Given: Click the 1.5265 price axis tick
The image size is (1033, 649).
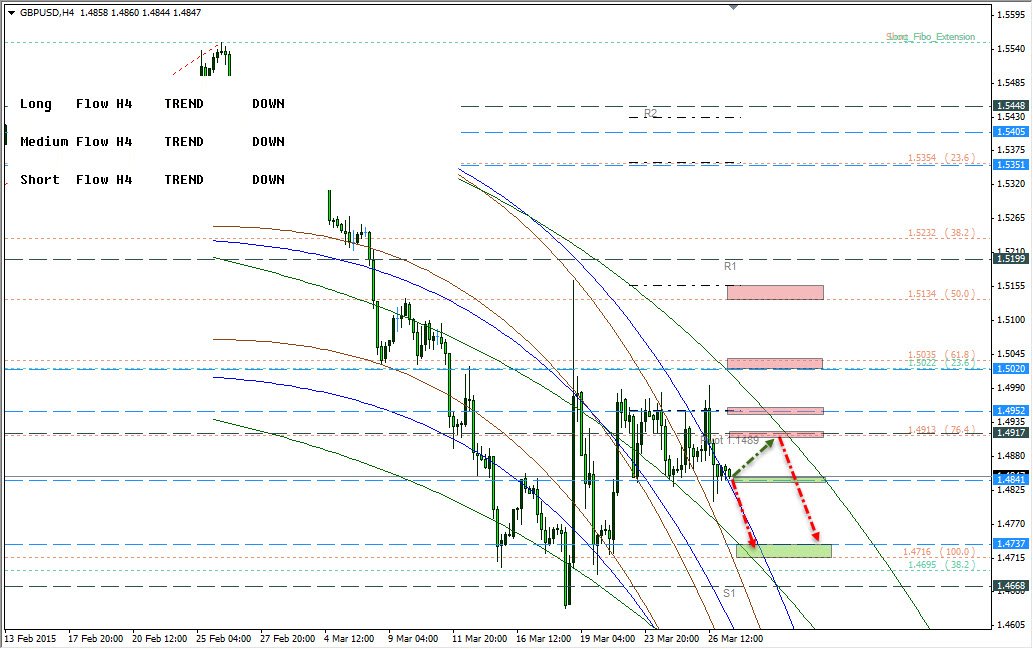Looking at the screenshot, I should tap(1011, 218).
